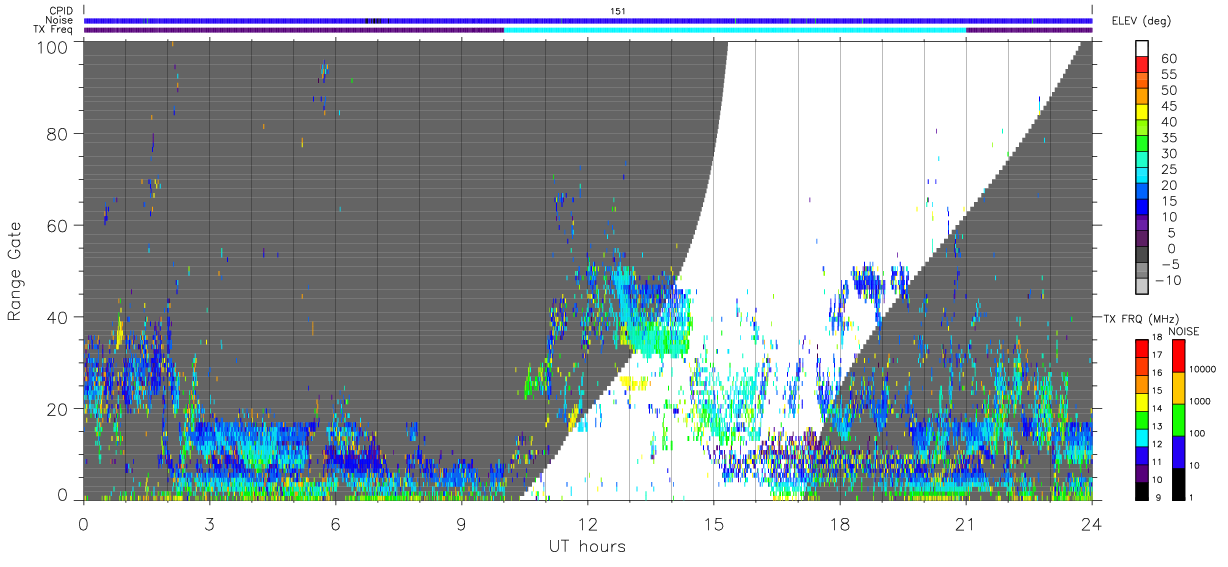Click the blue Noise bar above the plot
The image size is (1228, 567).
coord(588,20)
